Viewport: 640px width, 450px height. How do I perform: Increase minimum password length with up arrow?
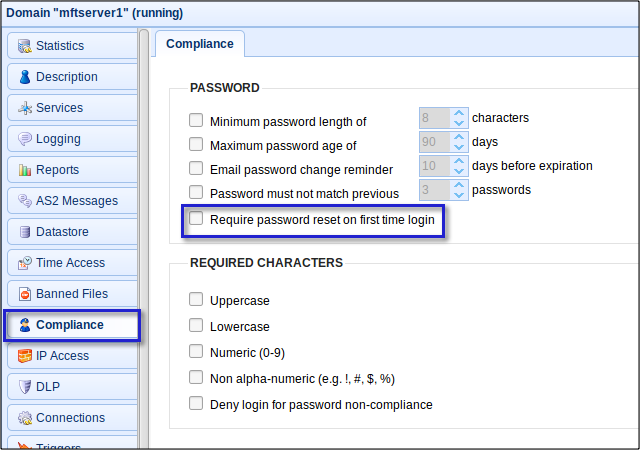pos(459,113)
